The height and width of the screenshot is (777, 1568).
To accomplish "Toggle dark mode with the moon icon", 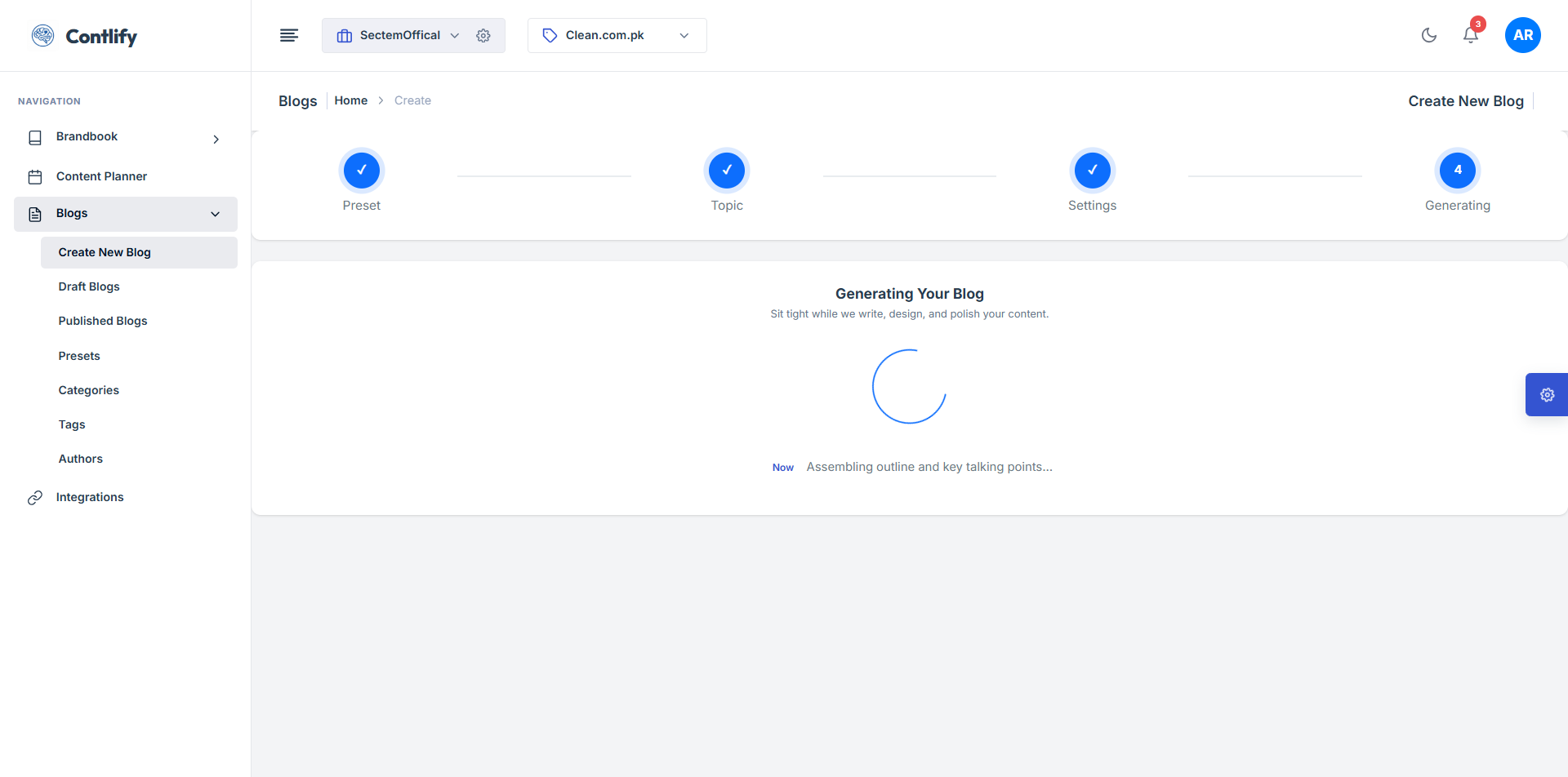I will click(x=1428, y=35).
